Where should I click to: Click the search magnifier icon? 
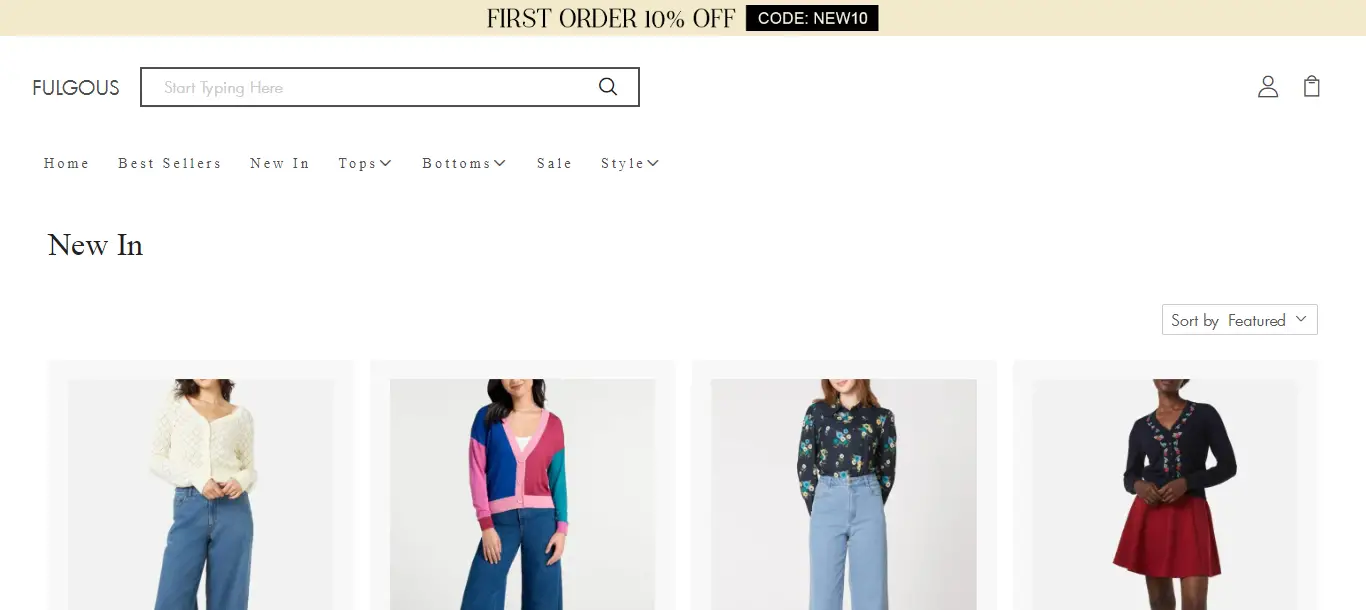608,87
